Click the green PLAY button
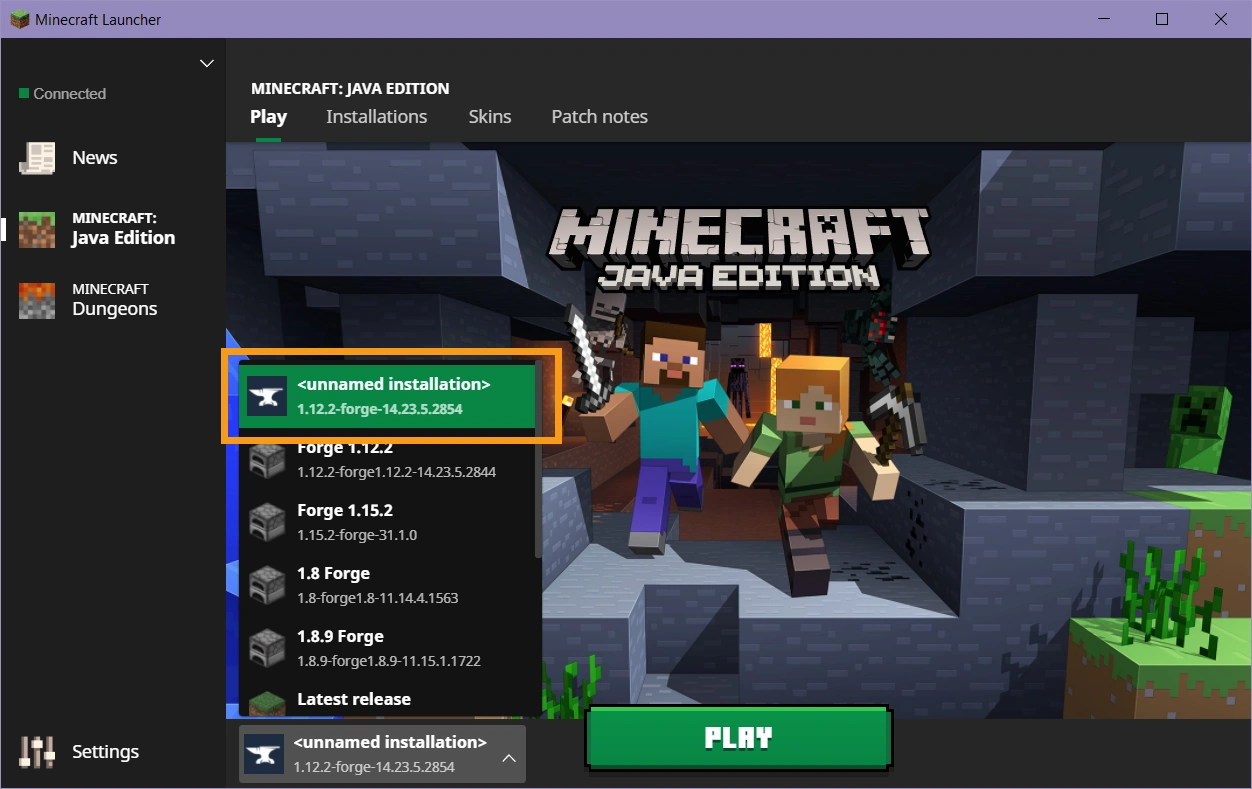 pyautogui.click(x=739, y=738)
